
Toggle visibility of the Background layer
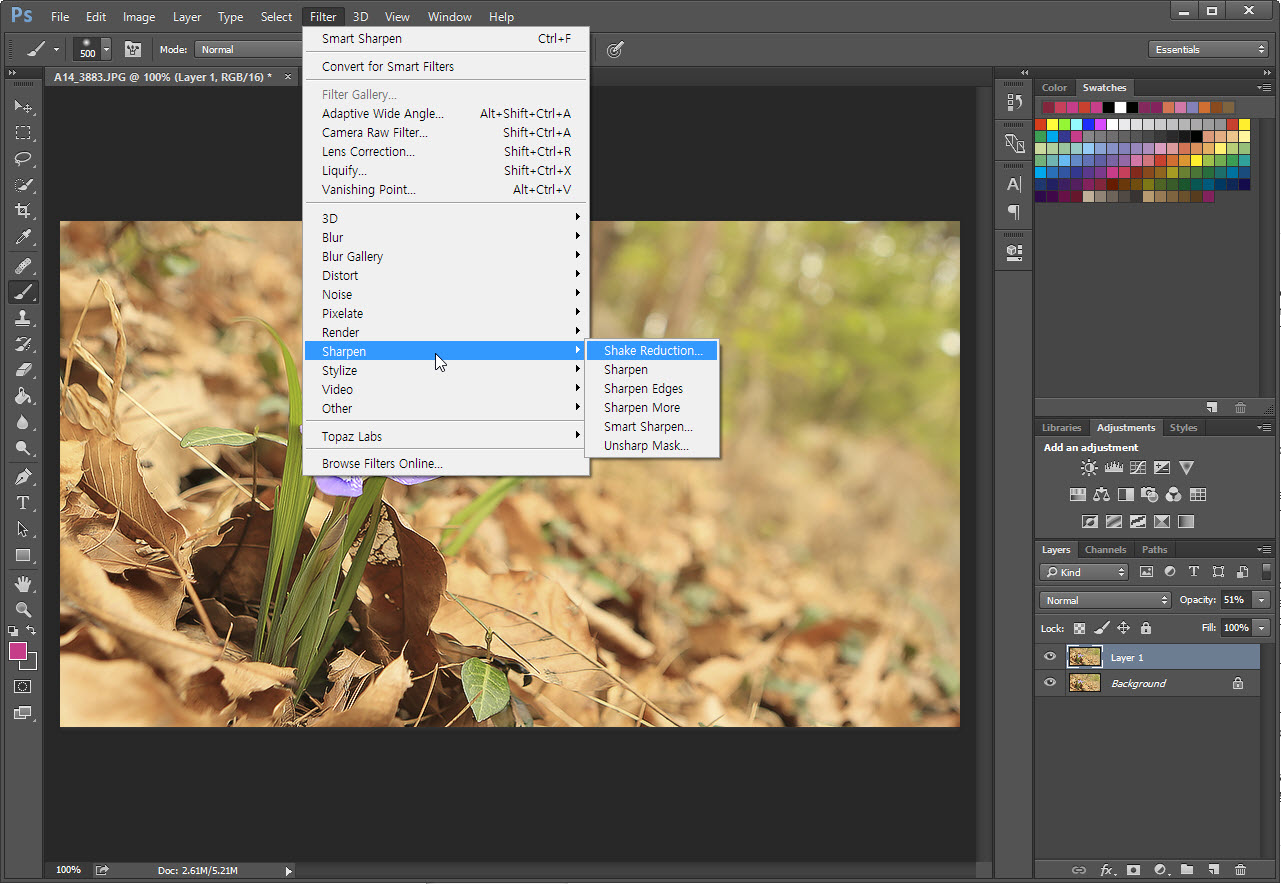[x=1050, y=683]
